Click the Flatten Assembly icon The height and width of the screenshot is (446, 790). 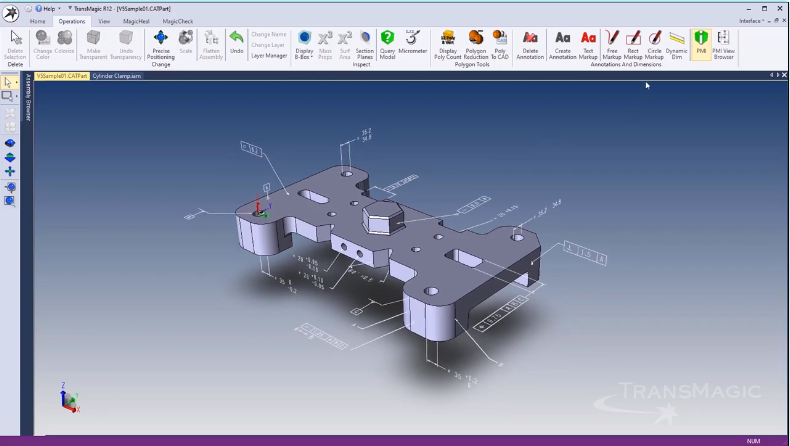point(211,44)
